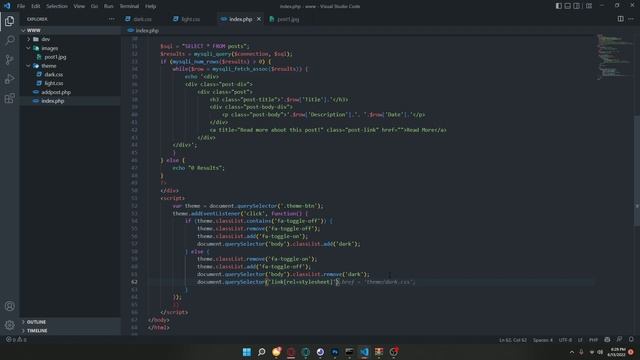Screen dimensions: 640x360
Task: Select index.php in explorer tree
Action: click(53, 101)
